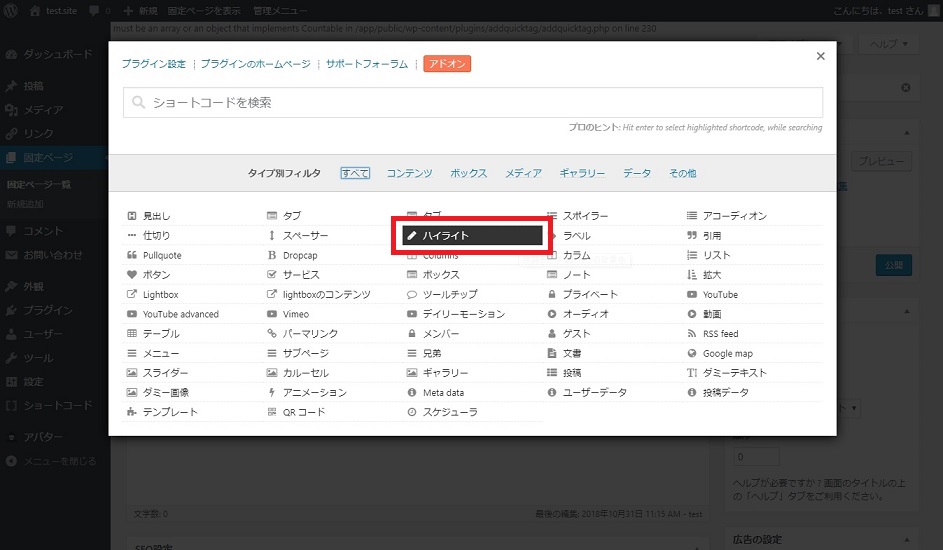
Task: Choose the スポイラー shortcode
Action: click(585, 216)
